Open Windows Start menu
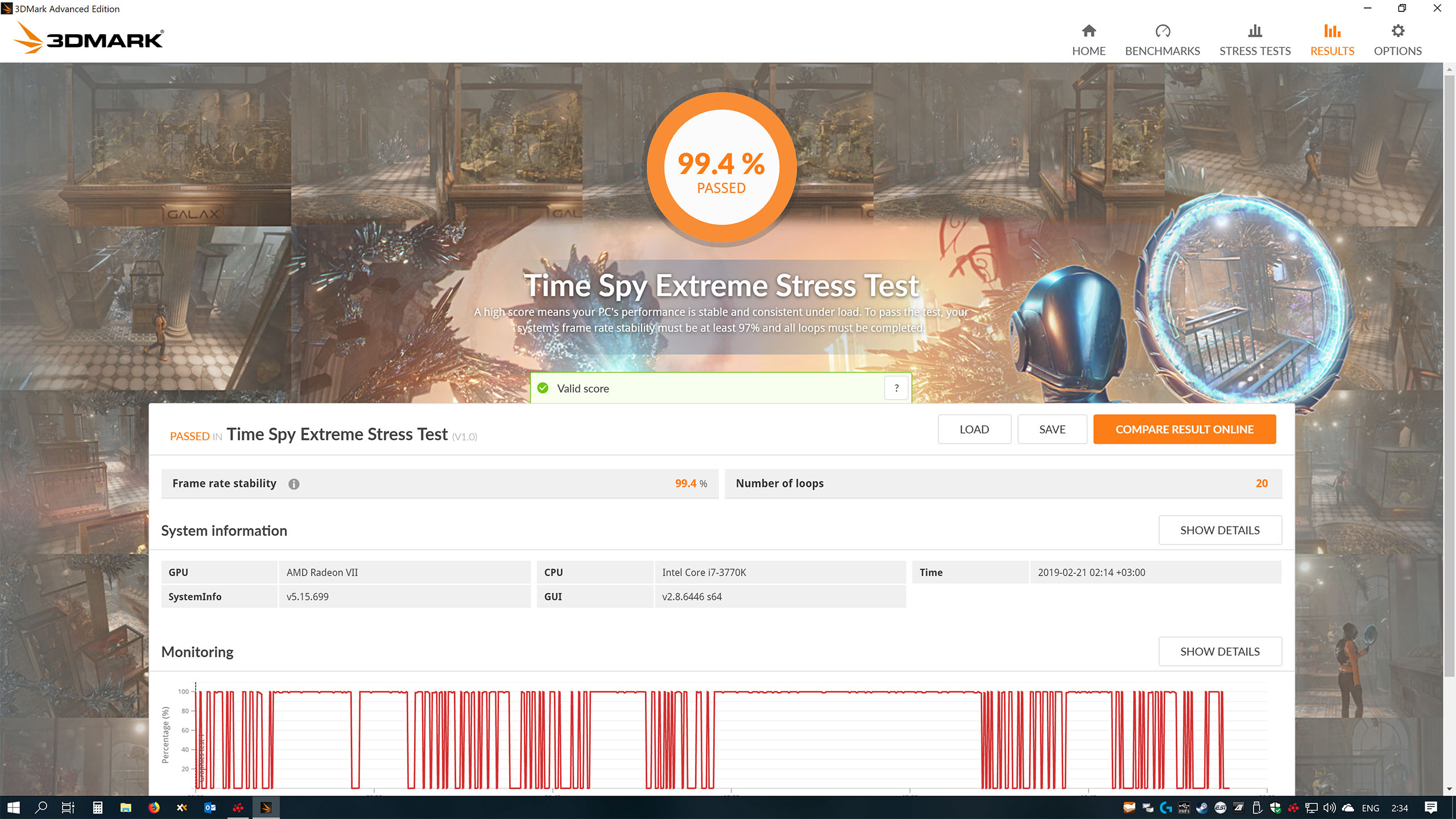The height and width of the screenshot is (819, 1456). pos(14,808)
